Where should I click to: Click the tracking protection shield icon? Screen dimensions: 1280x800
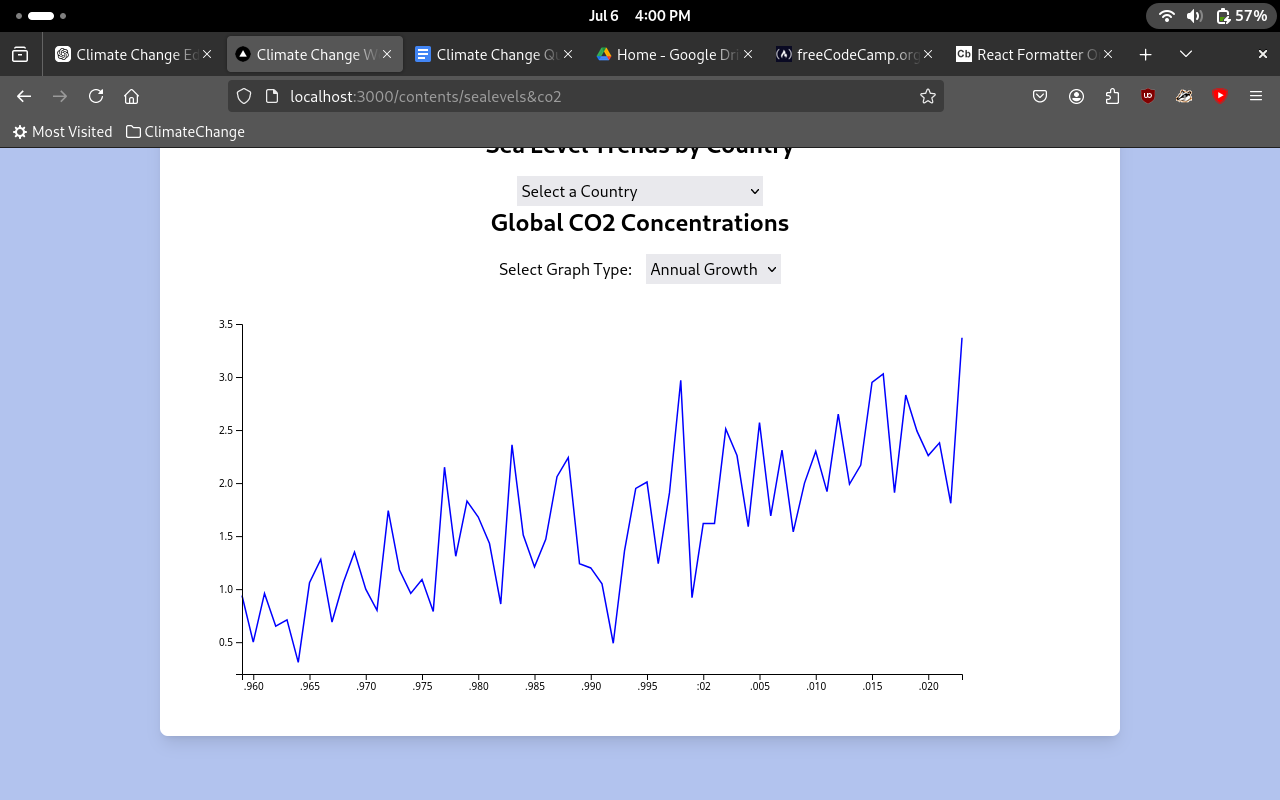[244, 96]
